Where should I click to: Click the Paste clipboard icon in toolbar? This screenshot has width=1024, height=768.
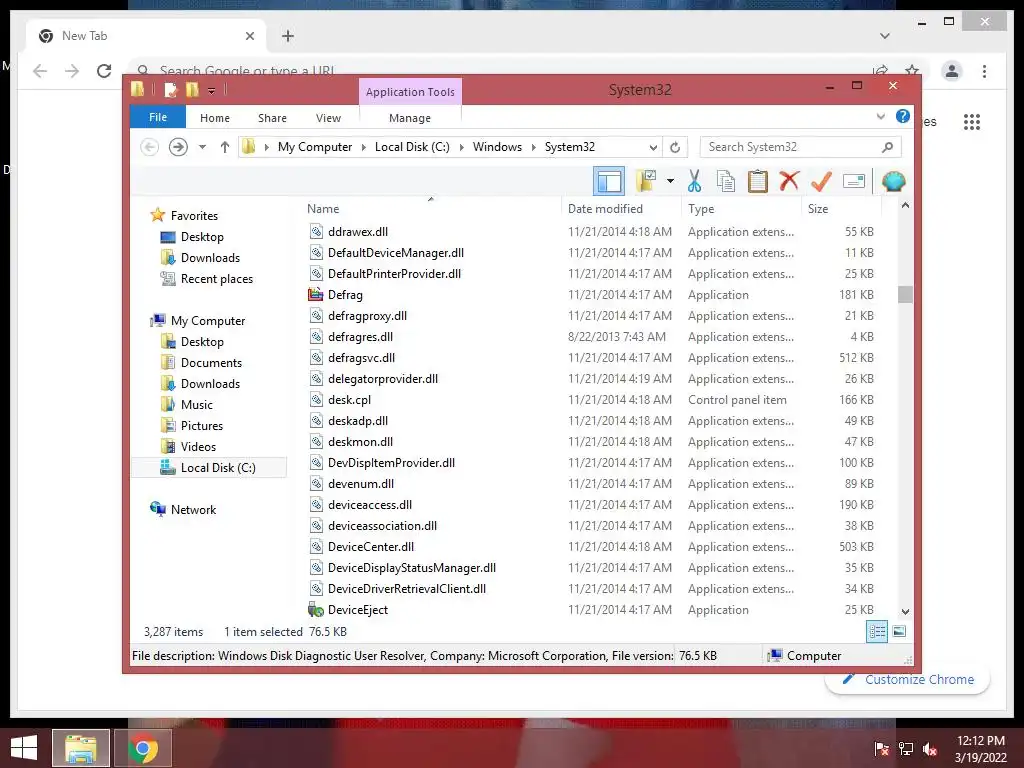click(758, 181)
